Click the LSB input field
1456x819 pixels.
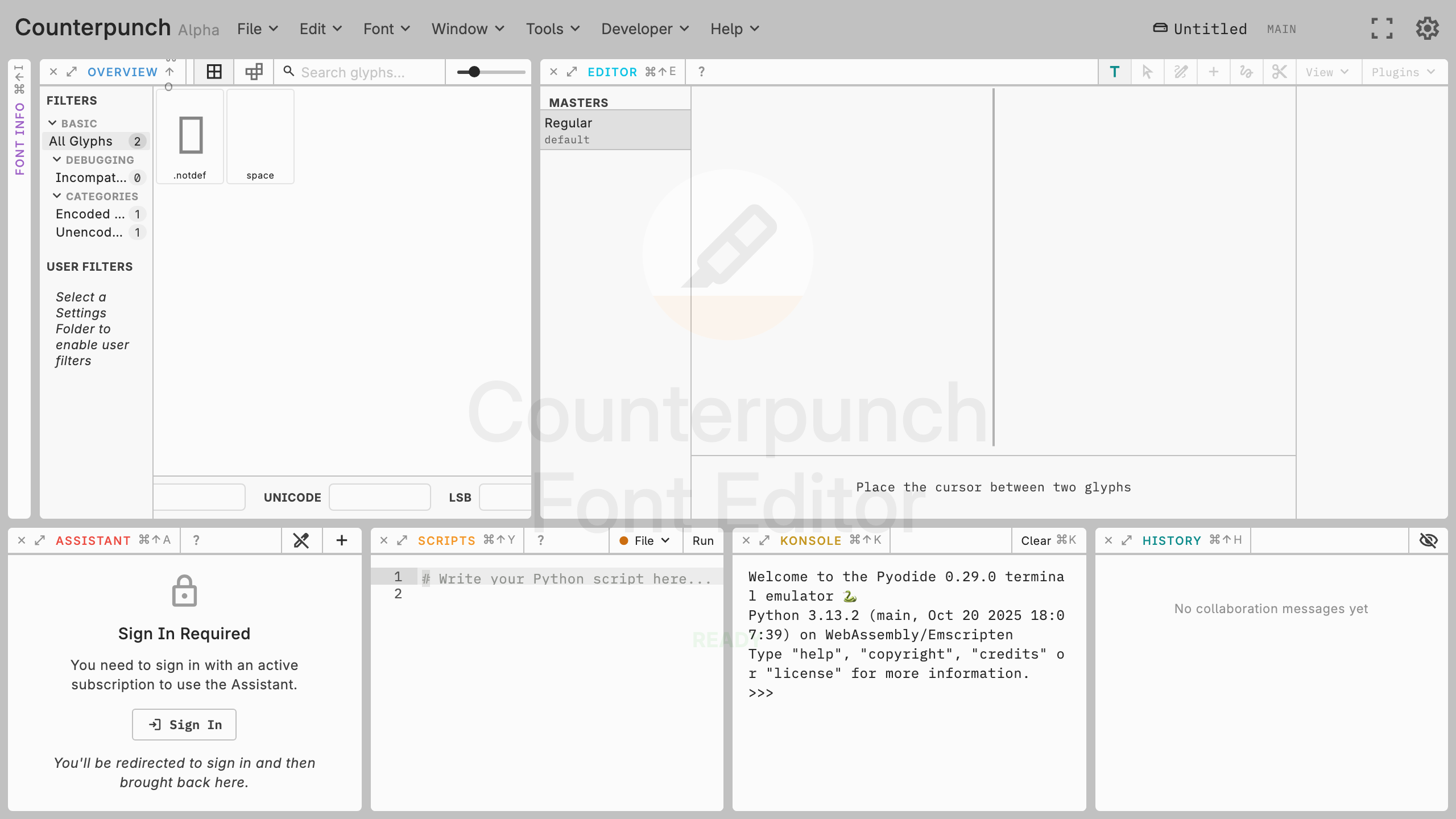pos(506,497)
